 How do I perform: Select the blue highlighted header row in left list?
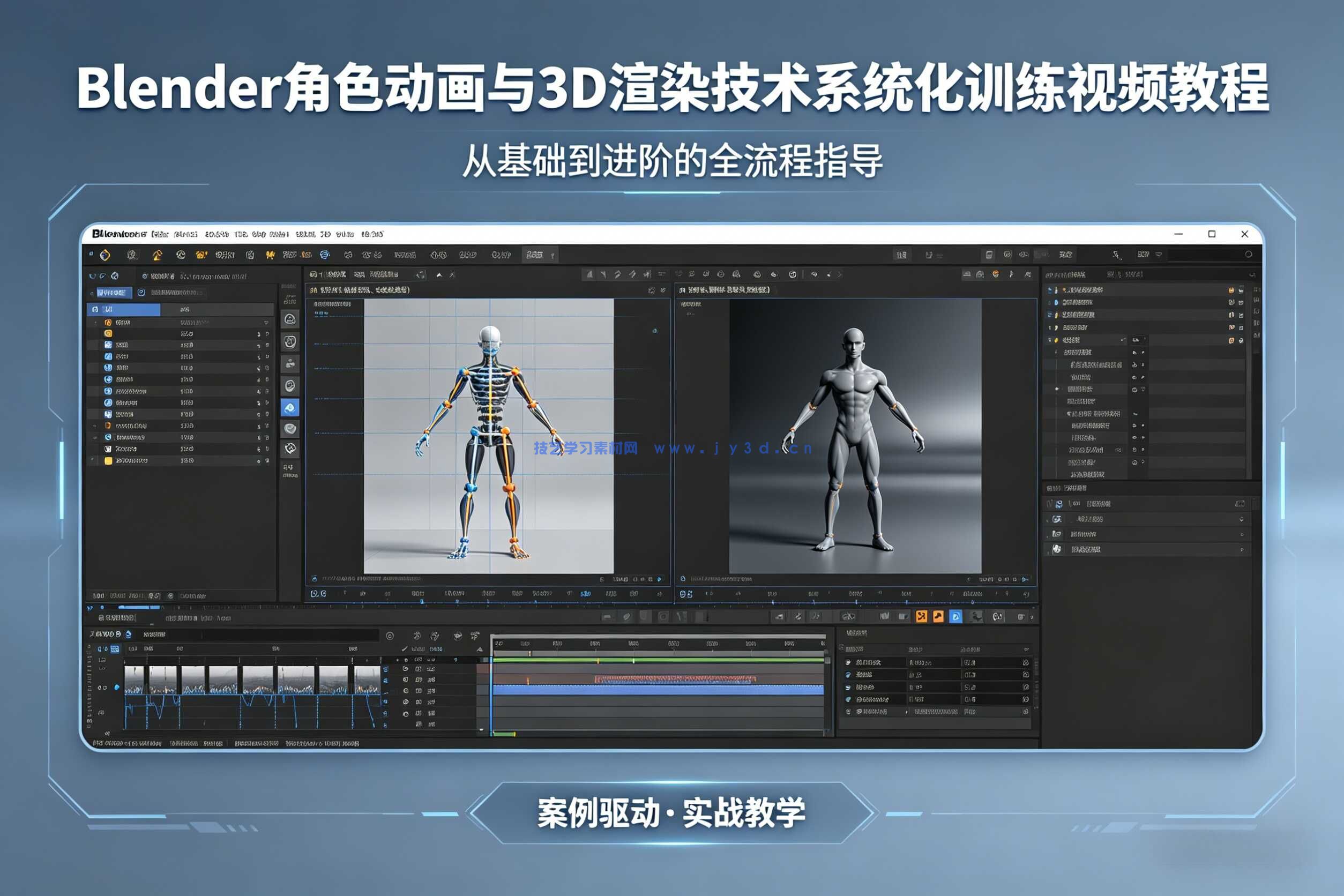[124, 309]
